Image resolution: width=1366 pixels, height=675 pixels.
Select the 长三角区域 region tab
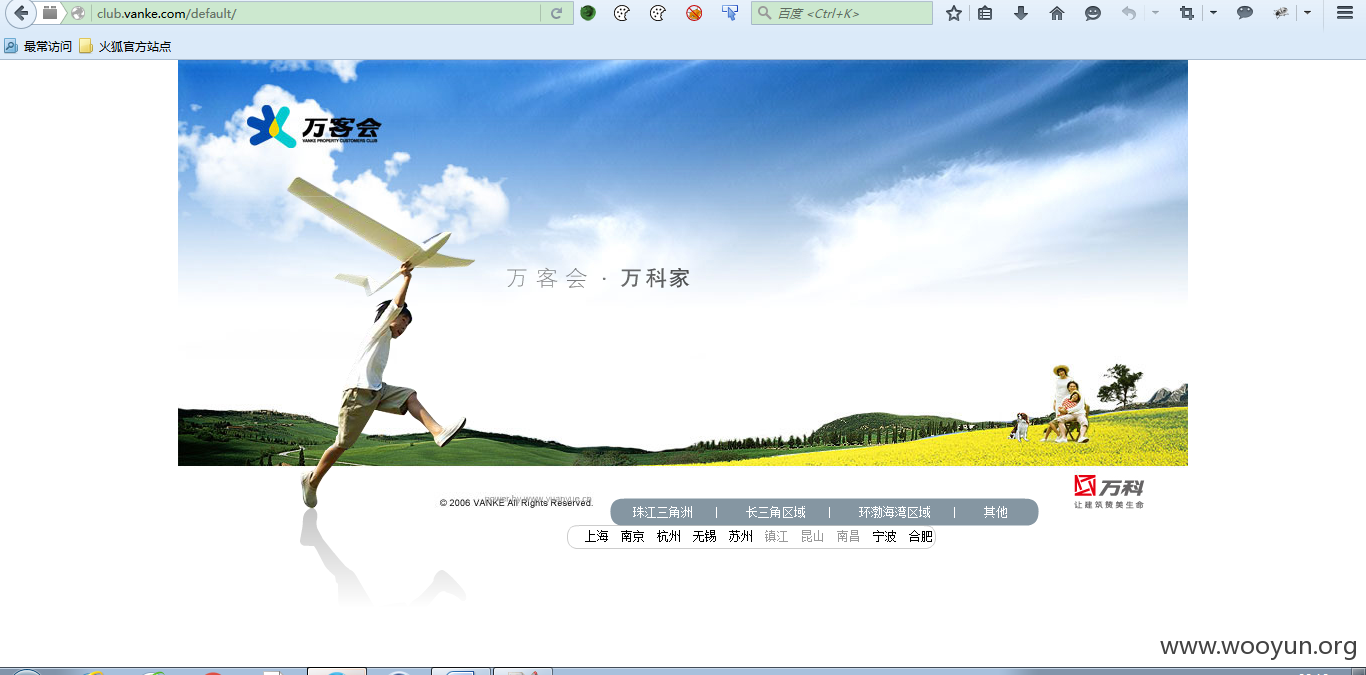click(x=775, y=512)
